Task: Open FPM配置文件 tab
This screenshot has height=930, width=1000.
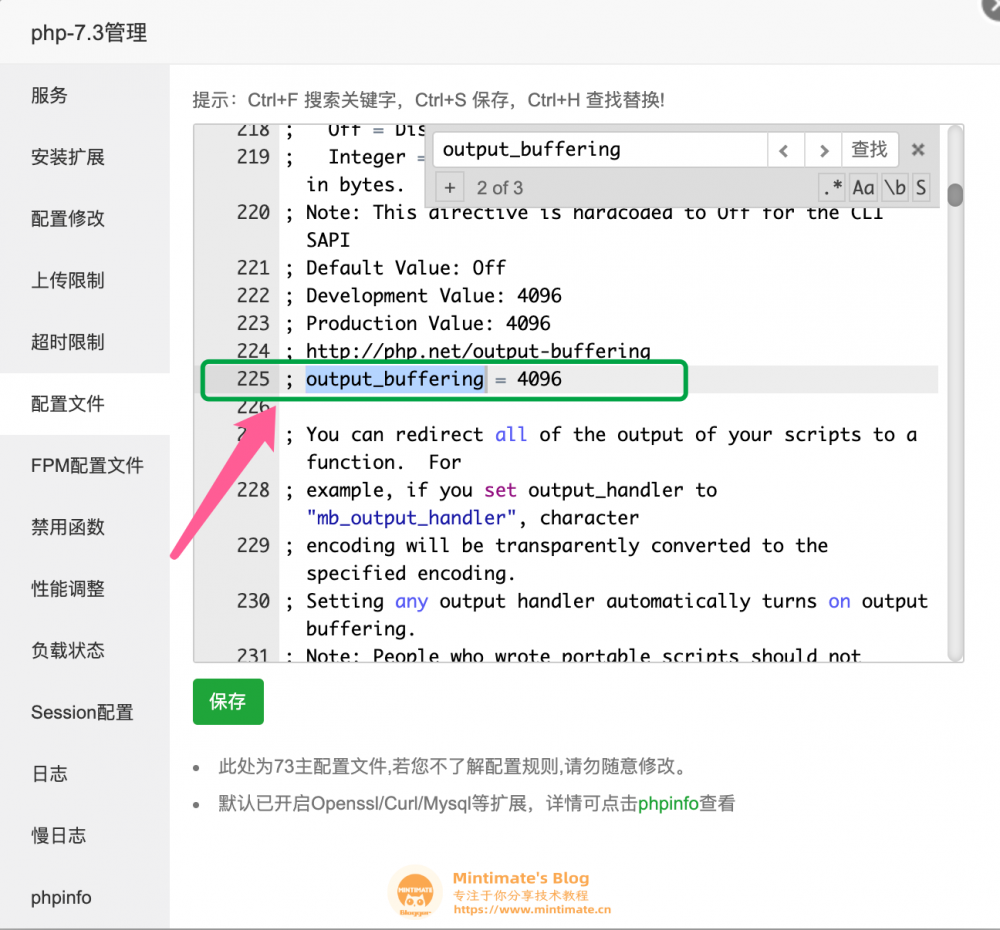Action: (x=85, y=466)
